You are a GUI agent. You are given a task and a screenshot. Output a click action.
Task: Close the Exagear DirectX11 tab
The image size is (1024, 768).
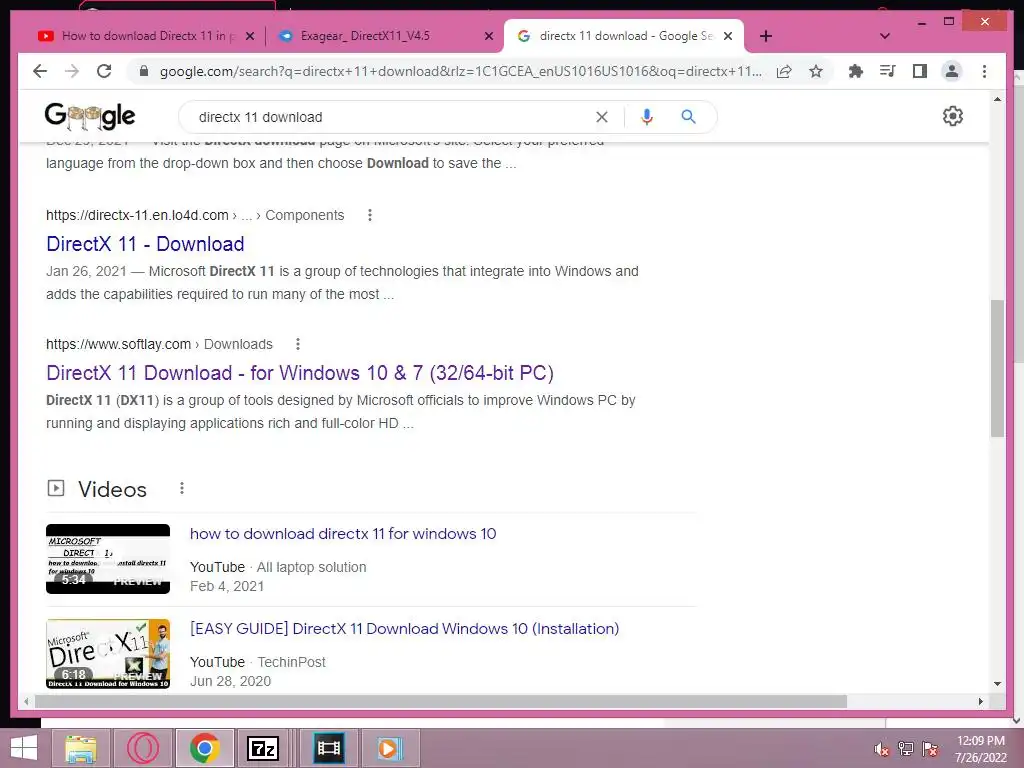488,36
